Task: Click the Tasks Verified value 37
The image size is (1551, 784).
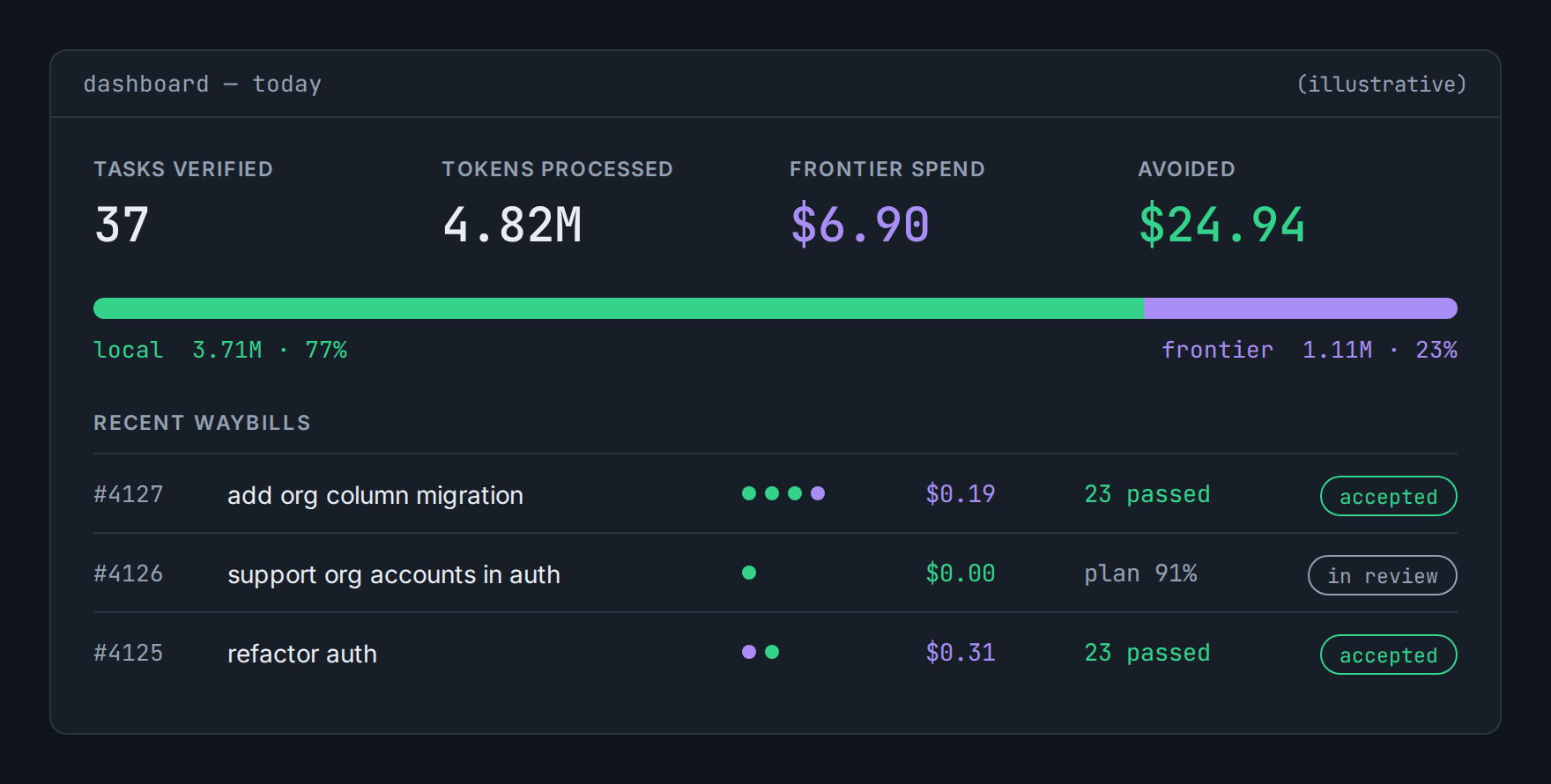Action: 122,225
